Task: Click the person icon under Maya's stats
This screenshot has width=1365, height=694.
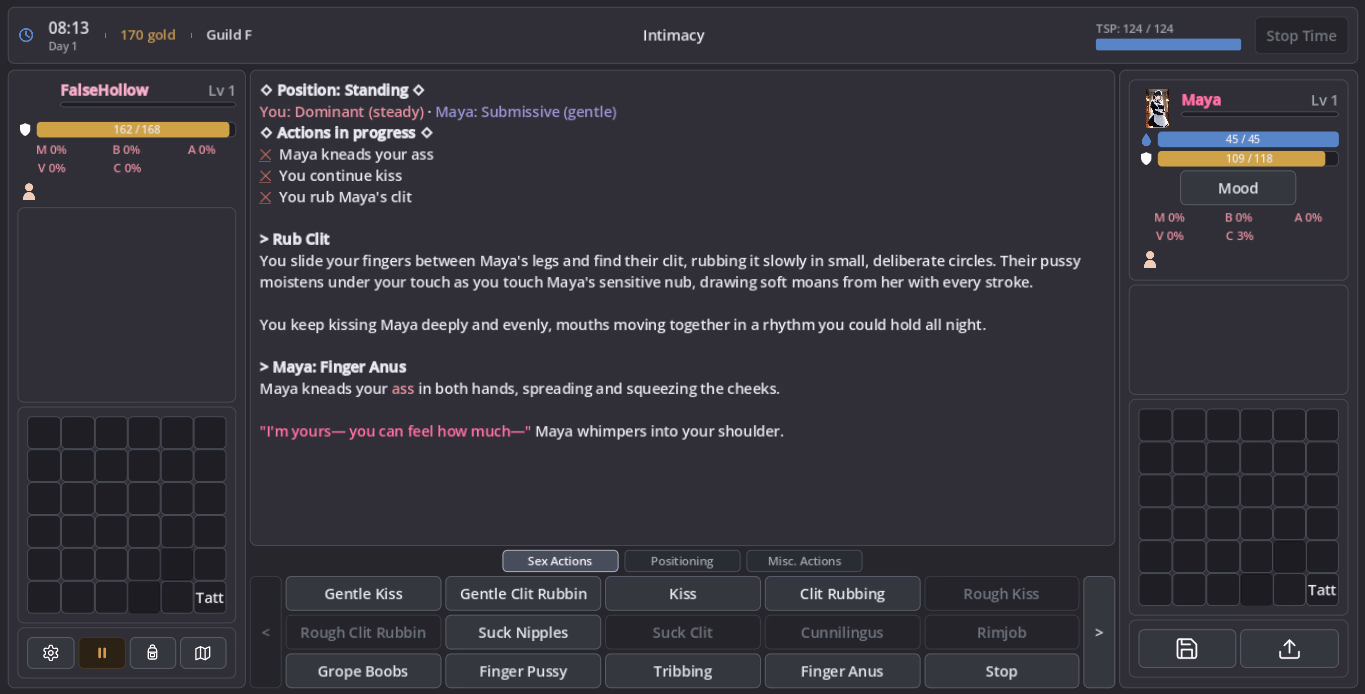Action: pos(1150,260)
